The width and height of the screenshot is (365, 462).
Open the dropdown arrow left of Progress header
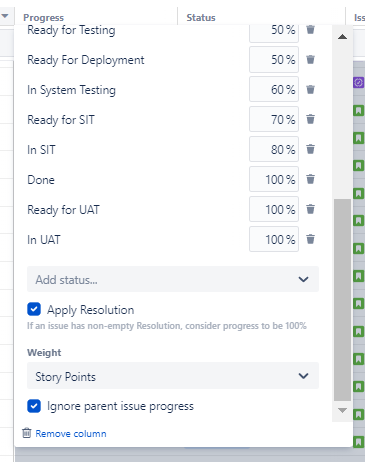[5, 16]
